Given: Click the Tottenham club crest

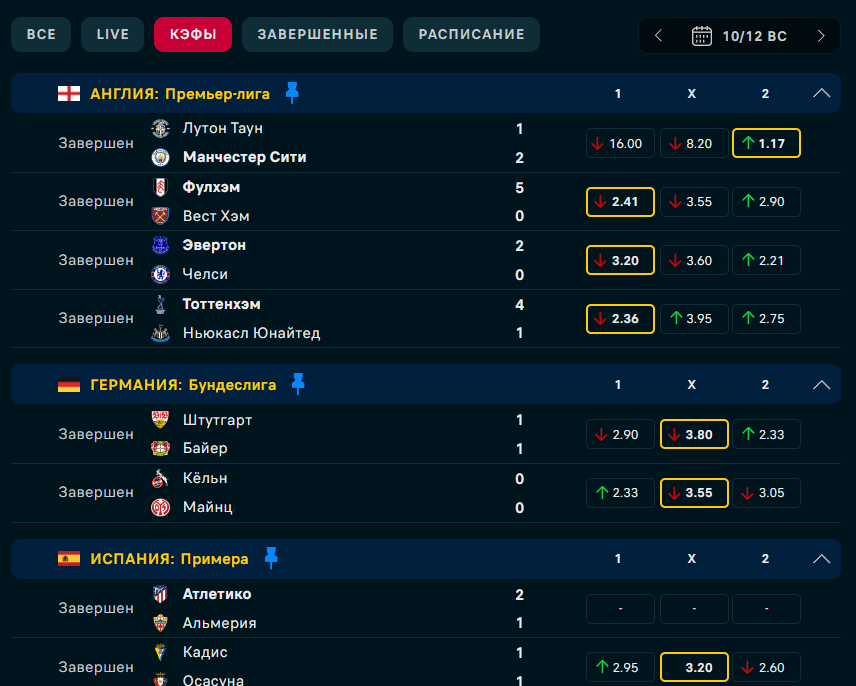Looking at the screenshot, I should coord(160,304).
